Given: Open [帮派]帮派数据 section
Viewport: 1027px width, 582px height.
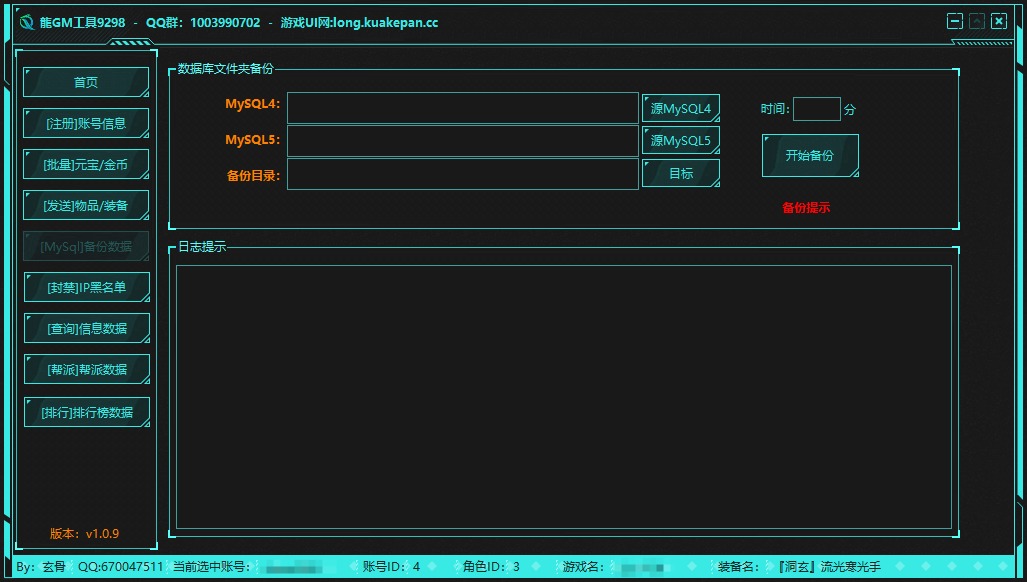Looking at the screenshot, I should pos(86,369).
